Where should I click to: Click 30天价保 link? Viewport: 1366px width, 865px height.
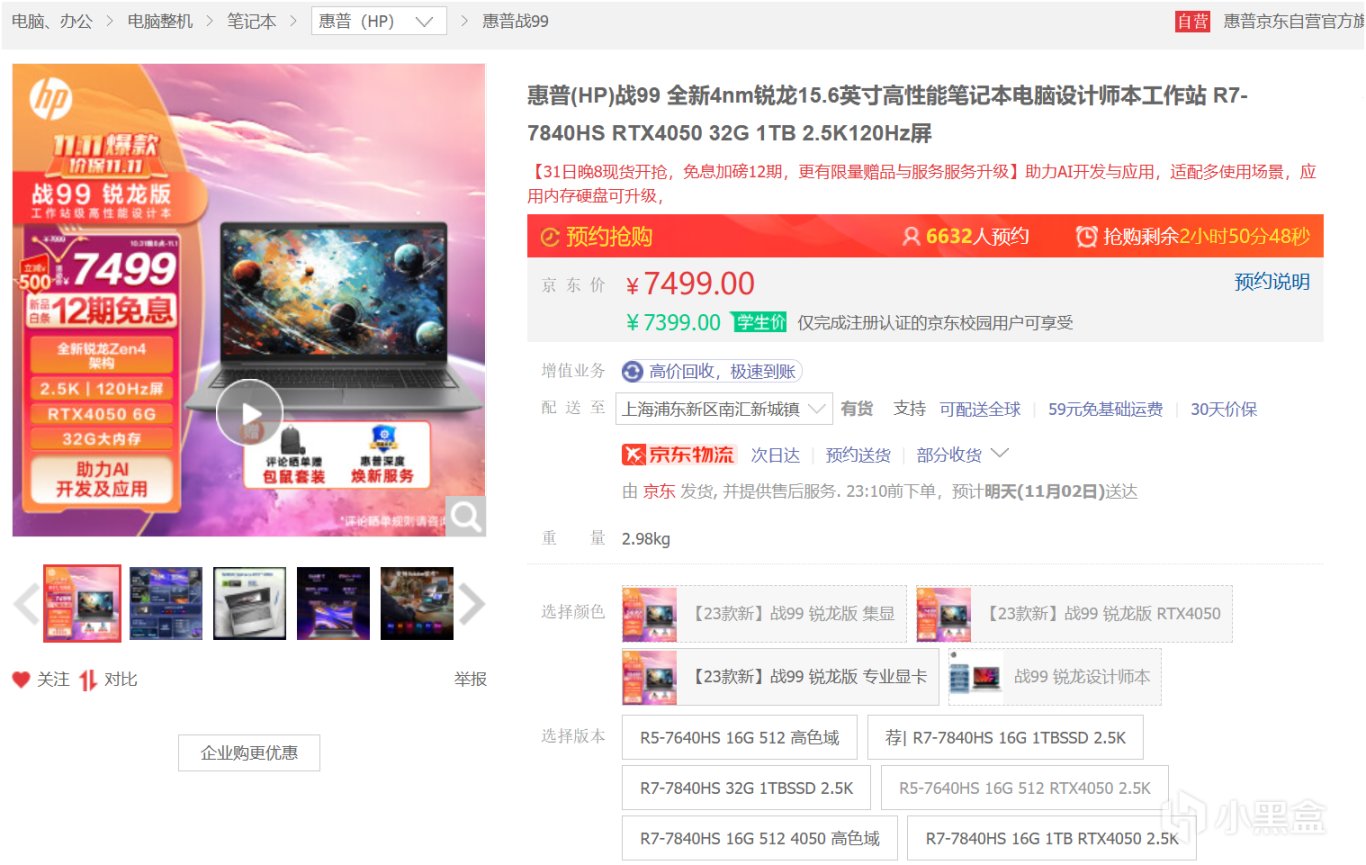point(1224,409)
